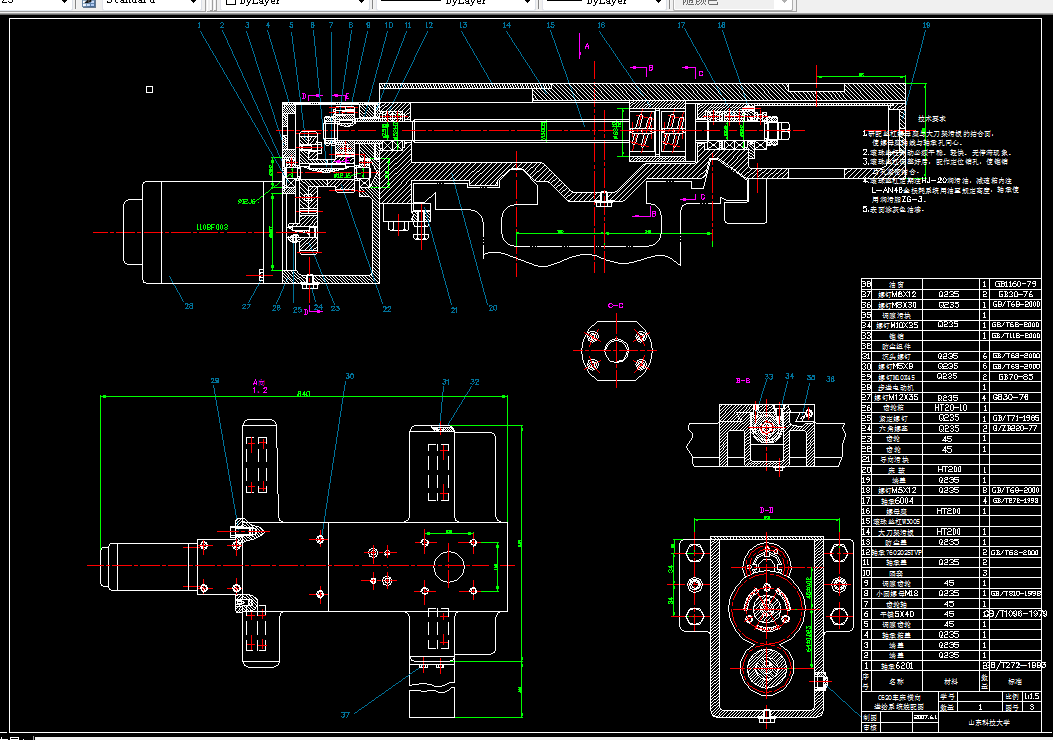Select balloon number 17 on top row
The height and width of the screenshot is (740, 1053).
point(682,26)
